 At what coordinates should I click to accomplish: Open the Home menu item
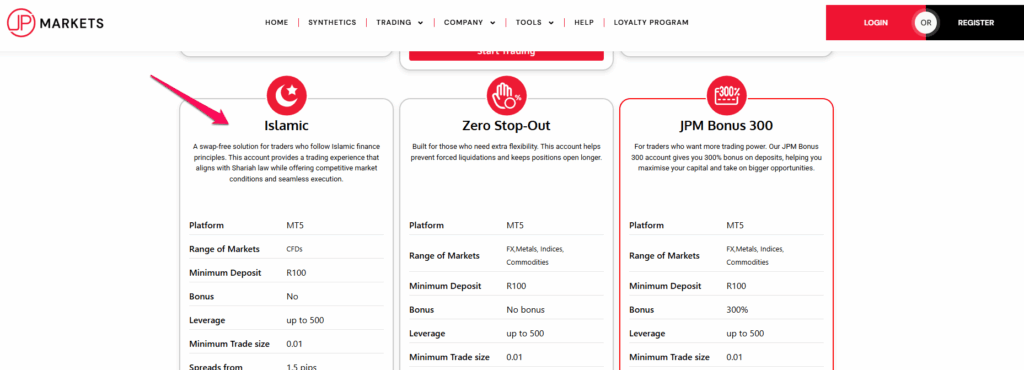[276, 22]
